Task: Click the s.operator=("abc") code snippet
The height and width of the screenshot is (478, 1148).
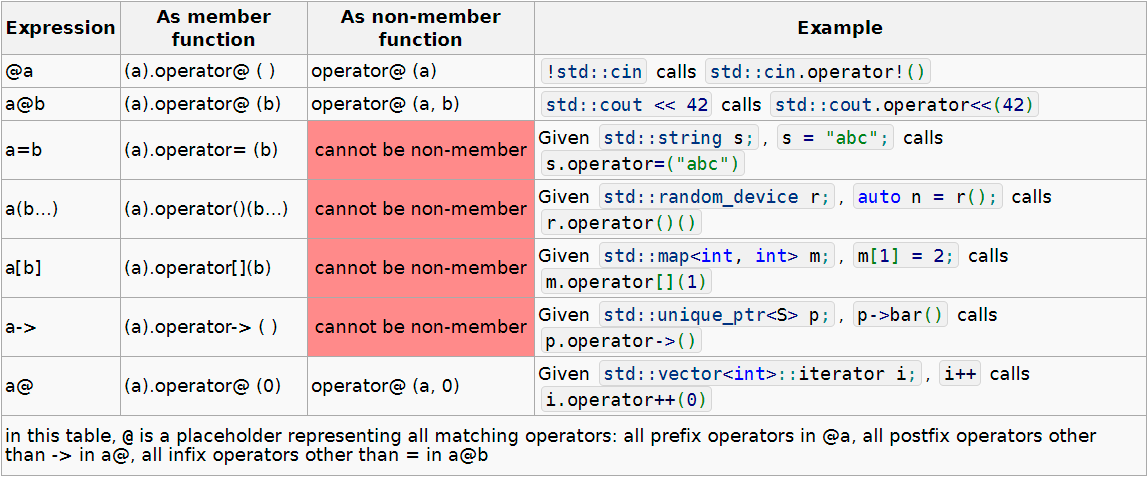Action: pos(643,164)
